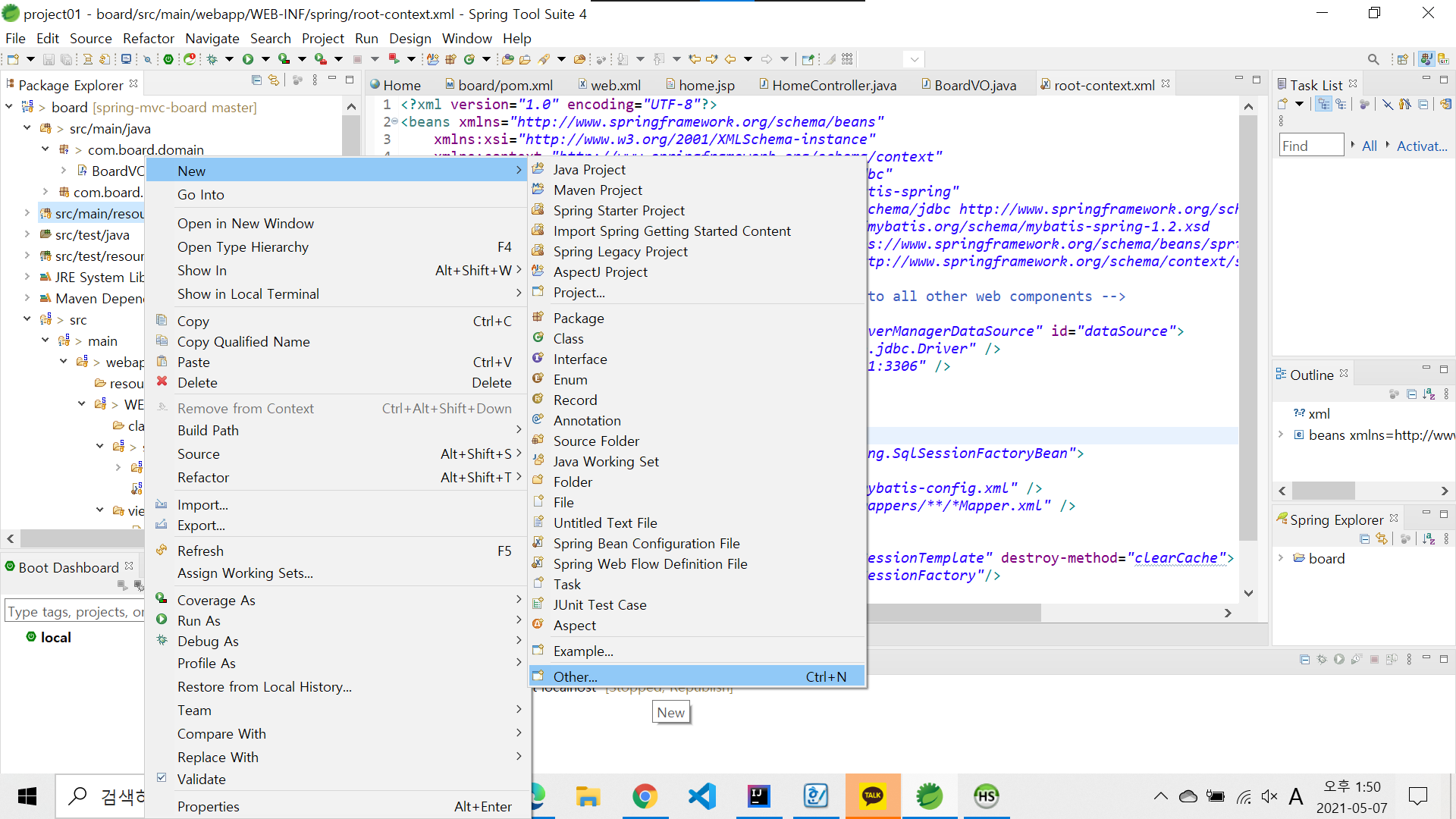Image resolution: width=1456 pixels, height=819 pixels.
Task: Switch to the HomeController.java editor tab
Action: coord(833,86)
